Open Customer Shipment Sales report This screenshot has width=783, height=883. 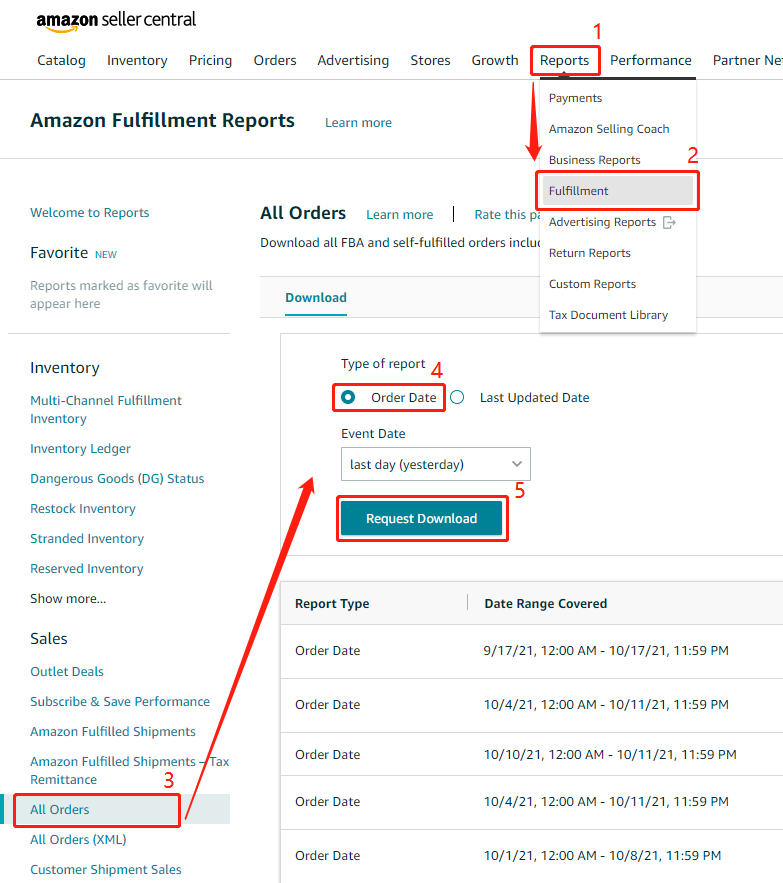coord(106,869)
